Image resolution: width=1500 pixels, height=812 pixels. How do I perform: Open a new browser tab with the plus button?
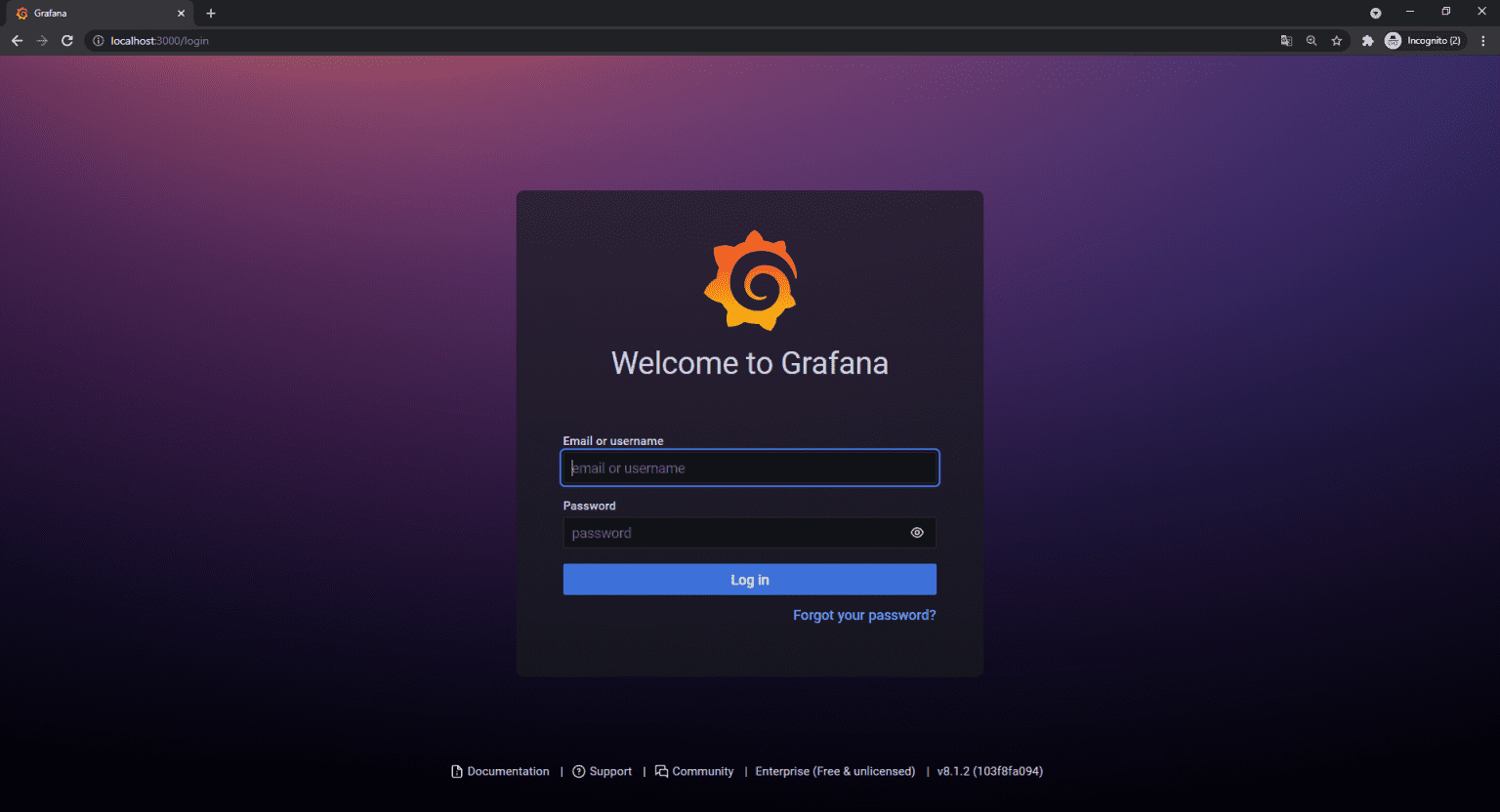[211, 13]
